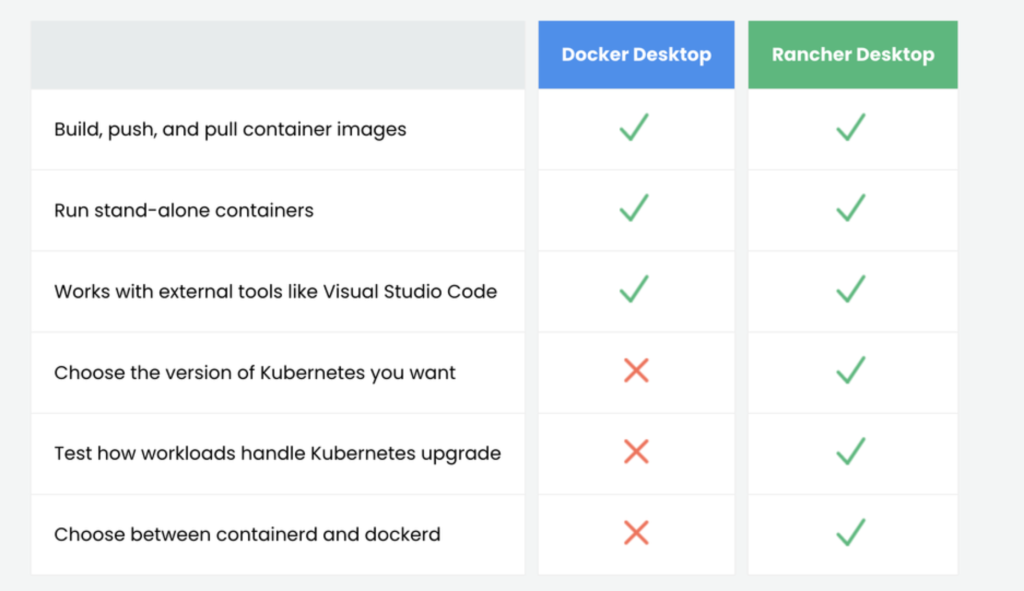Viewport: 1024px width, 591px height.
Task: Click 'Choose the version of Kubernetes you want'
Action: tap(255, 373)
